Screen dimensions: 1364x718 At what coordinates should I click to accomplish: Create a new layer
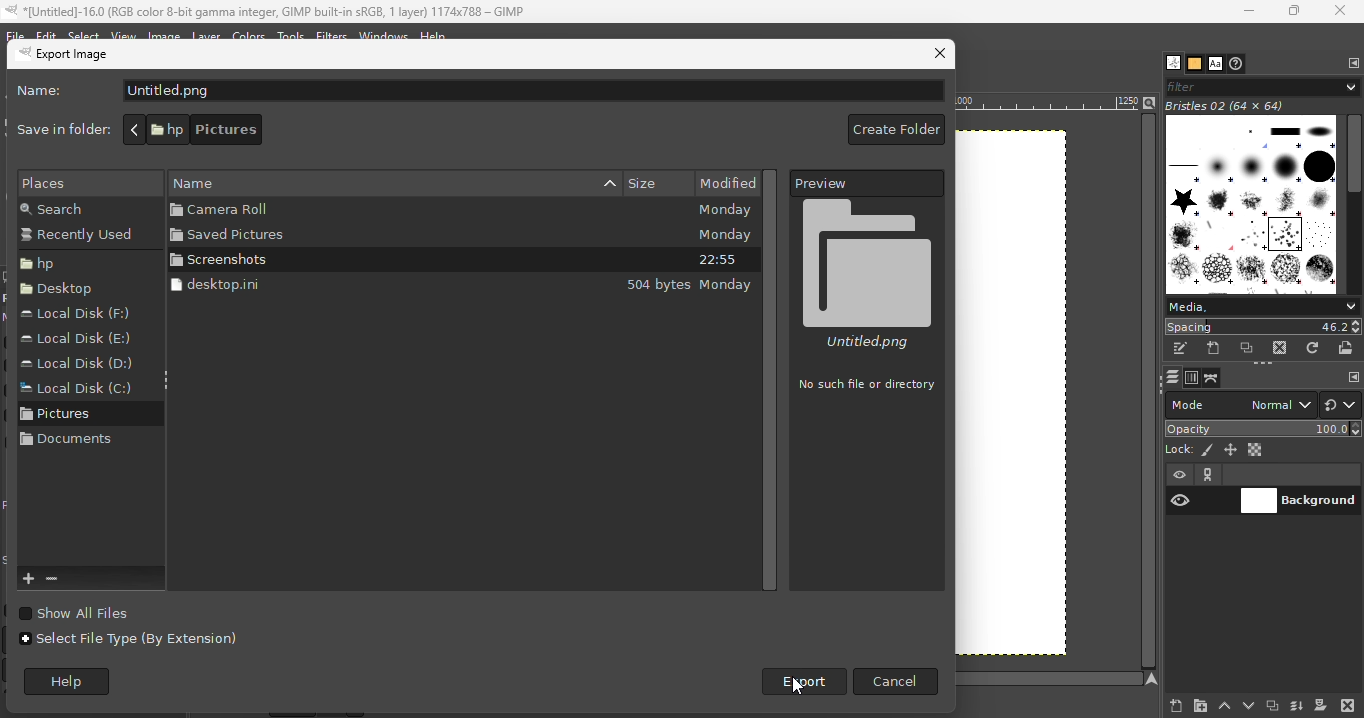[1177, 707]
